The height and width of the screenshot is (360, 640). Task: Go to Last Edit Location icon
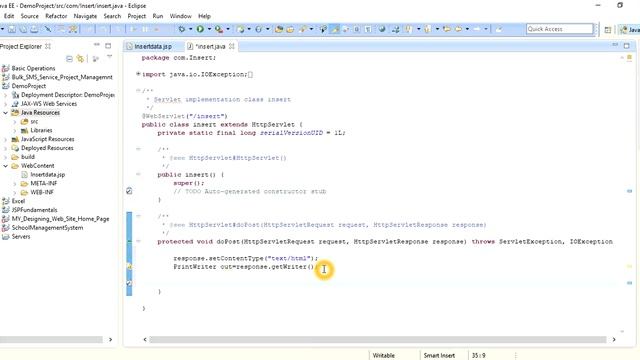pos(447,29)
